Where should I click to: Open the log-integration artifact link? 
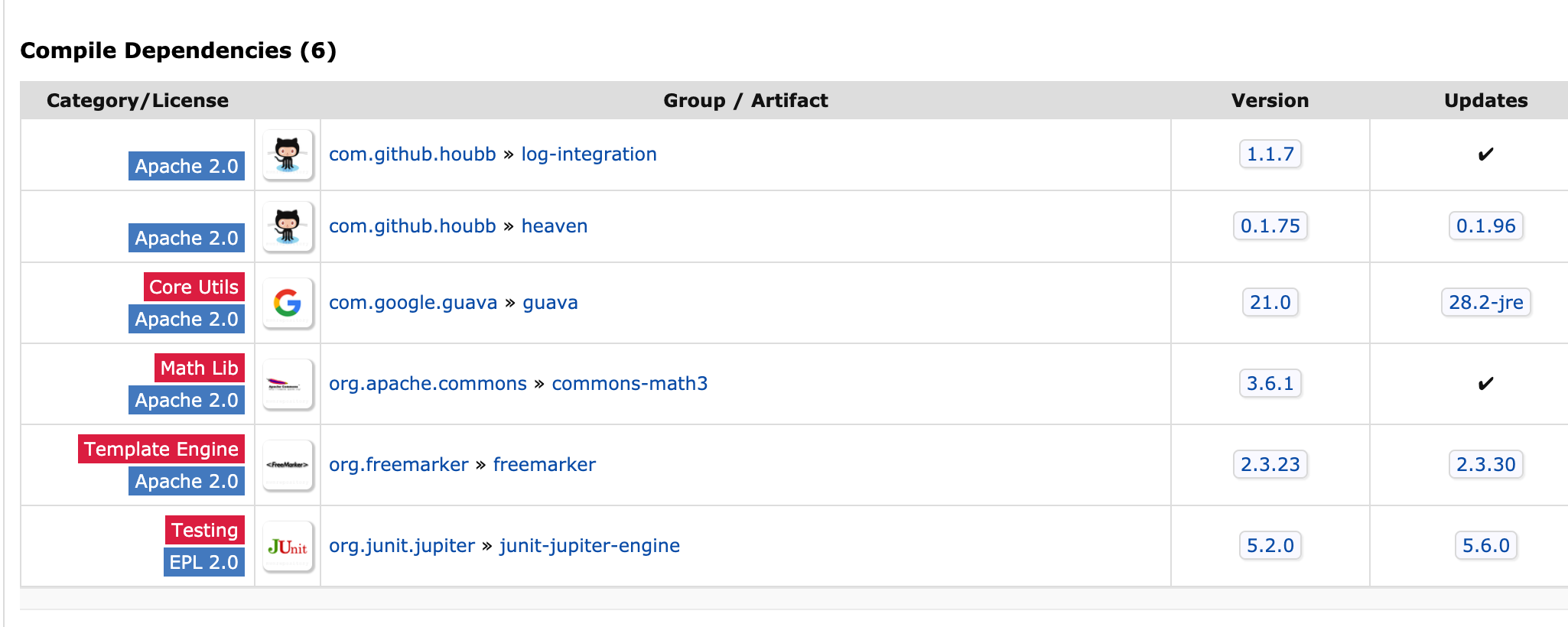point(589,154)
